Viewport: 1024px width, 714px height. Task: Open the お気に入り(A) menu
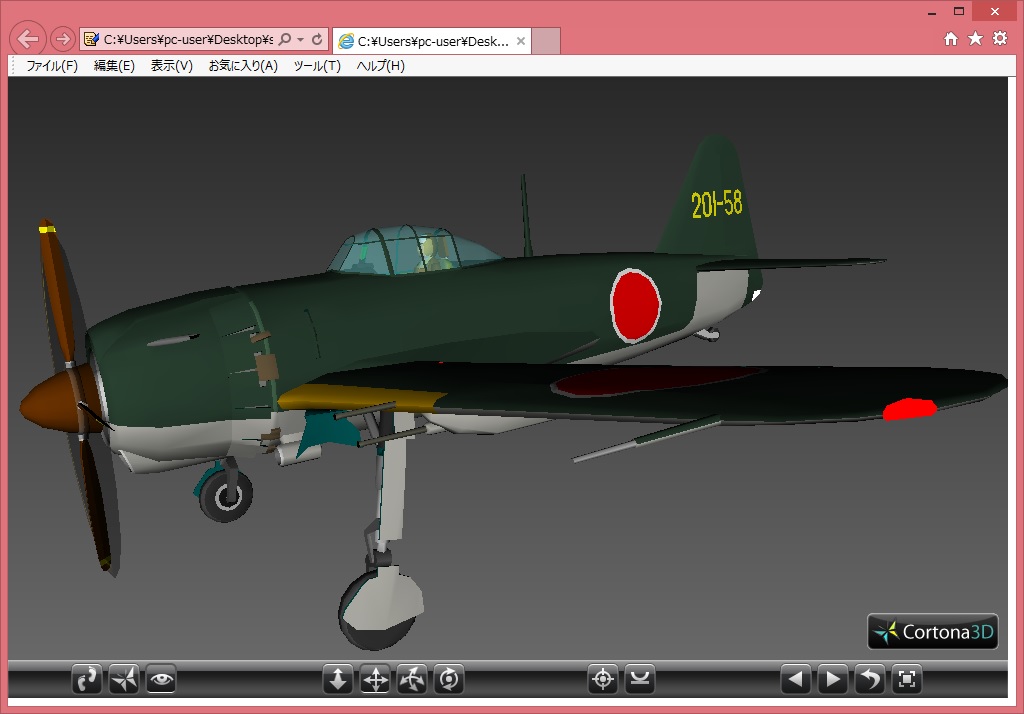click(x=242, y=66)
